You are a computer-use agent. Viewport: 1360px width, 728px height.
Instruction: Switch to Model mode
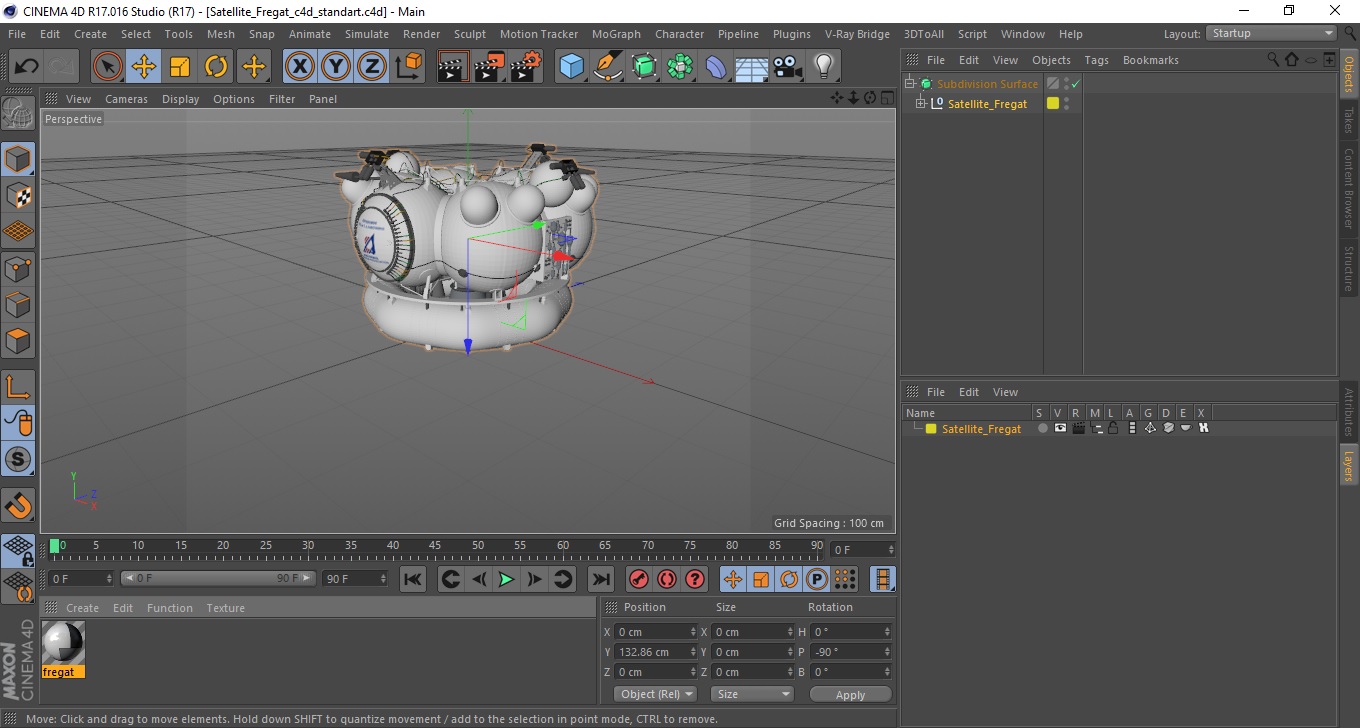(18, 158)
